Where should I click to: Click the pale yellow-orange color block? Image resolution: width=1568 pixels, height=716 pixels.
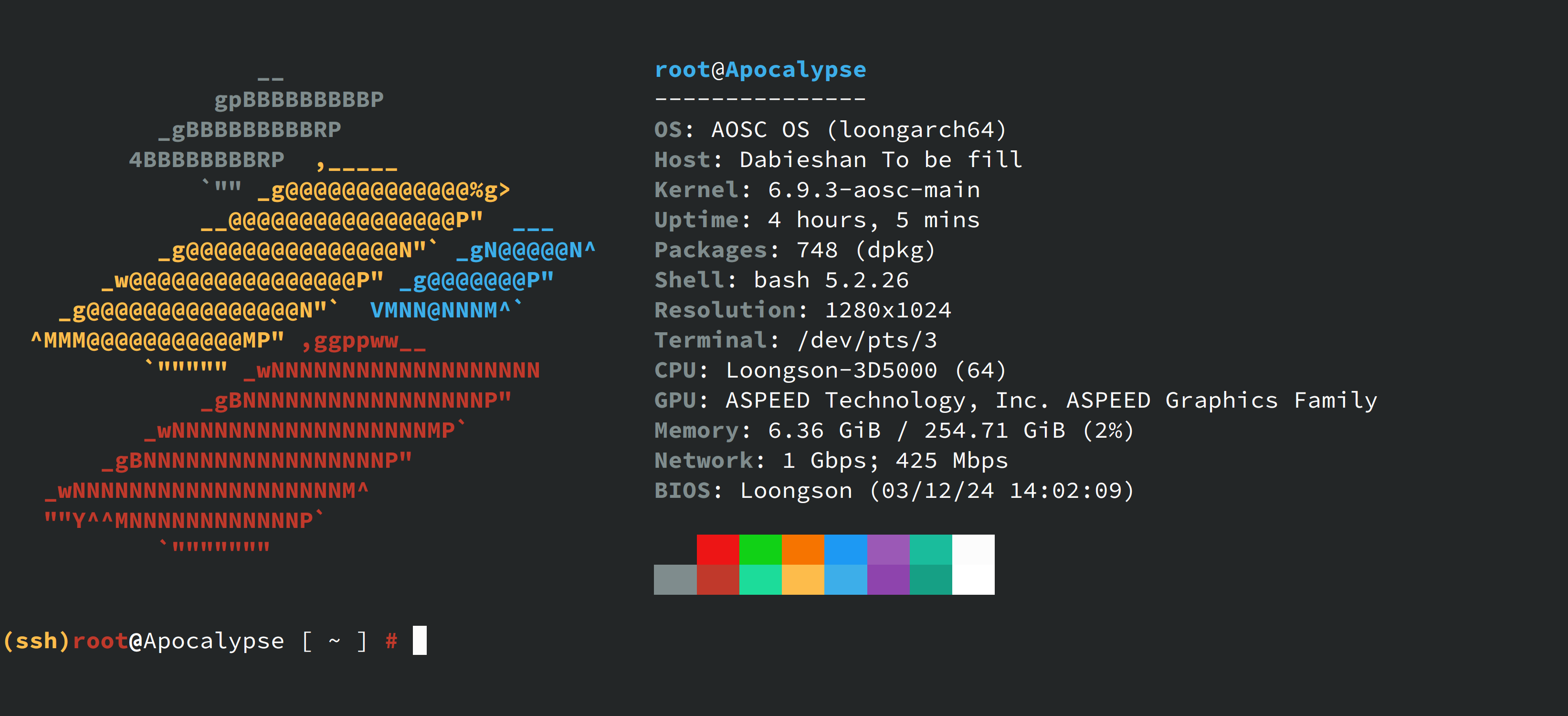coord(803,579)
